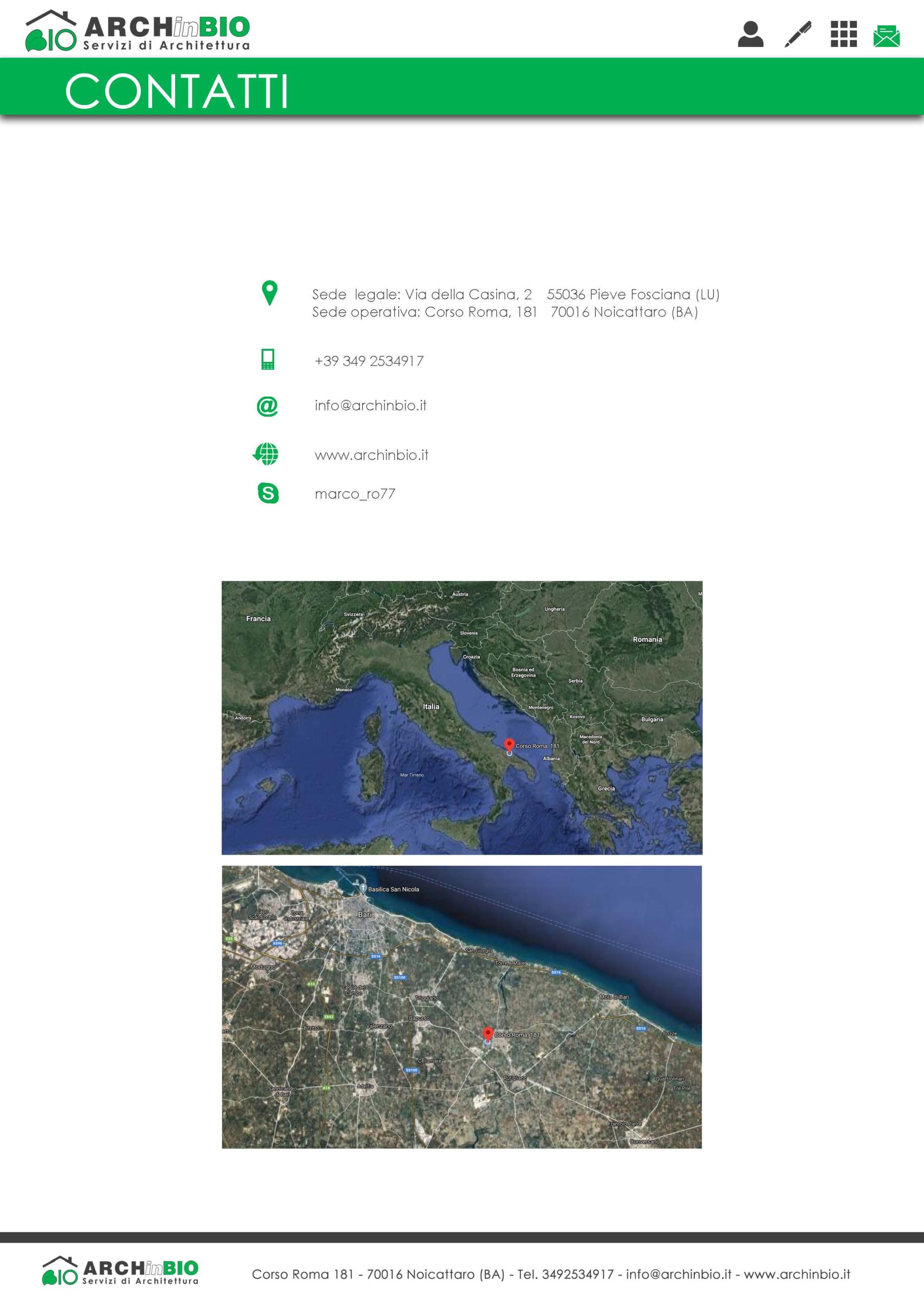Click the Sede legale address line
Image resolution: width=924 pixels, height=1307 pixels.
coord(516,294)
